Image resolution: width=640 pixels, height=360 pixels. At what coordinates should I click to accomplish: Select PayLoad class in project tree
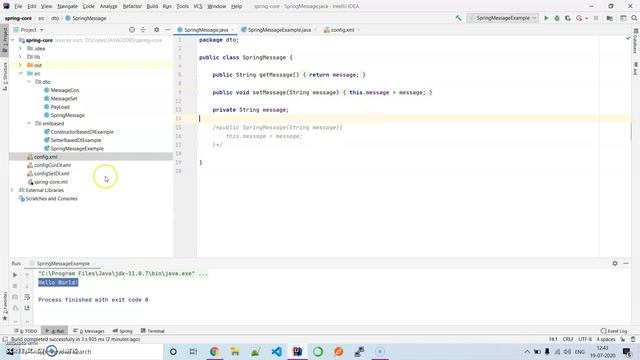(x=60, y=107)
